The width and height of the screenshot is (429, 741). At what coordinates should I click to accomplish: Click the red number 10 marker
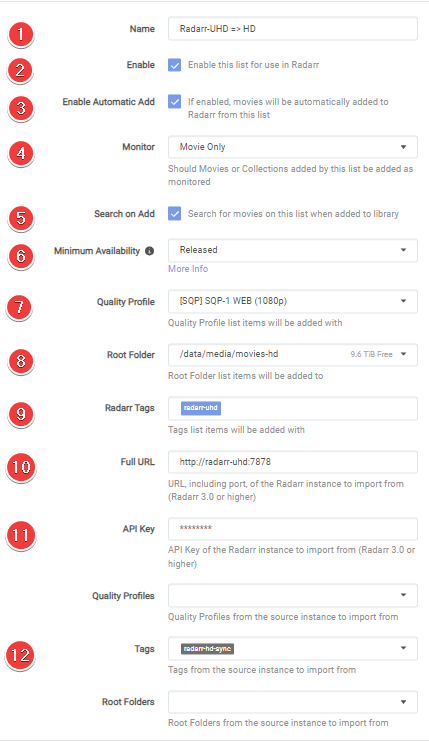click(21, 467)
